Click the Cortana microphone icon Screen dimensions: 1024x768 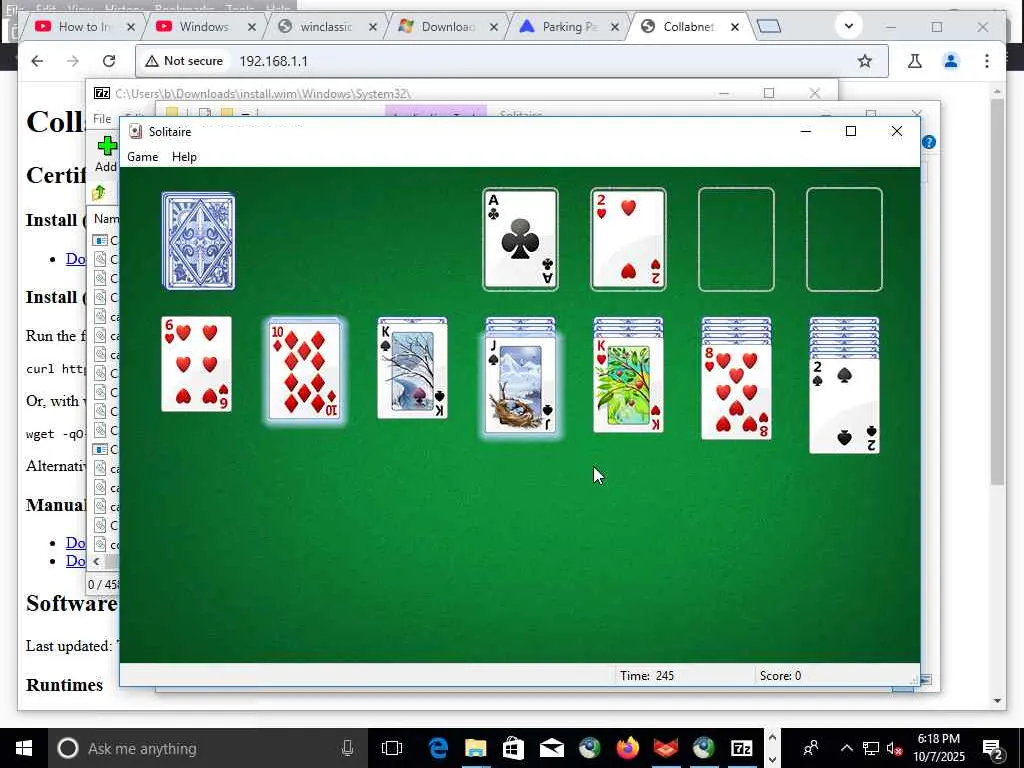[x=347, y=748]
